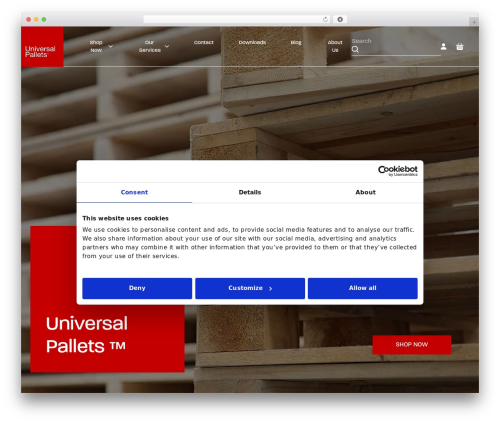The image size is (500, 423).
Task: Deny all cookies
Action: point(137,288)
